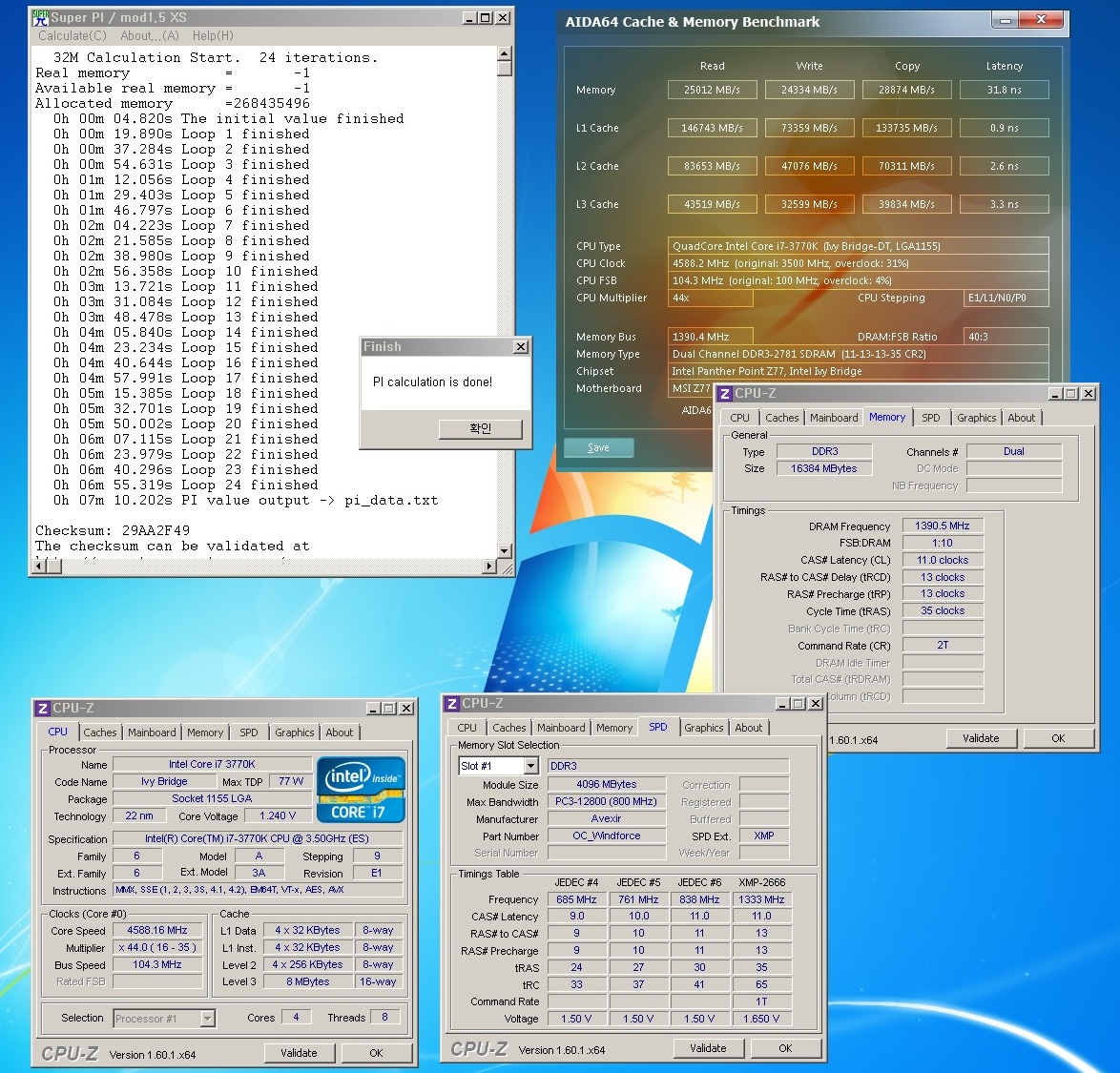
Task: Click Validate in CPU-Z CPU window
Action: 299,1053
